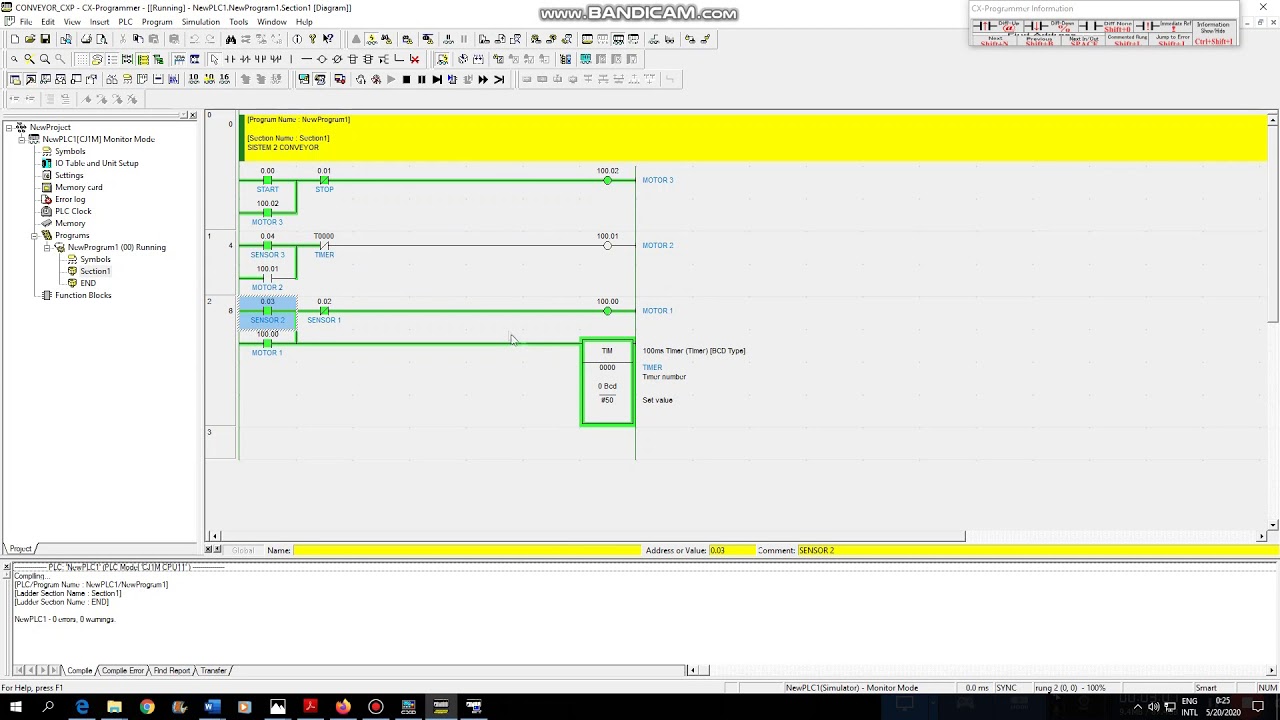Viewport: 1280px width, 720px height.
Task: Click the red X delete icon in the diagram toolbar
Action: (414, 59)
